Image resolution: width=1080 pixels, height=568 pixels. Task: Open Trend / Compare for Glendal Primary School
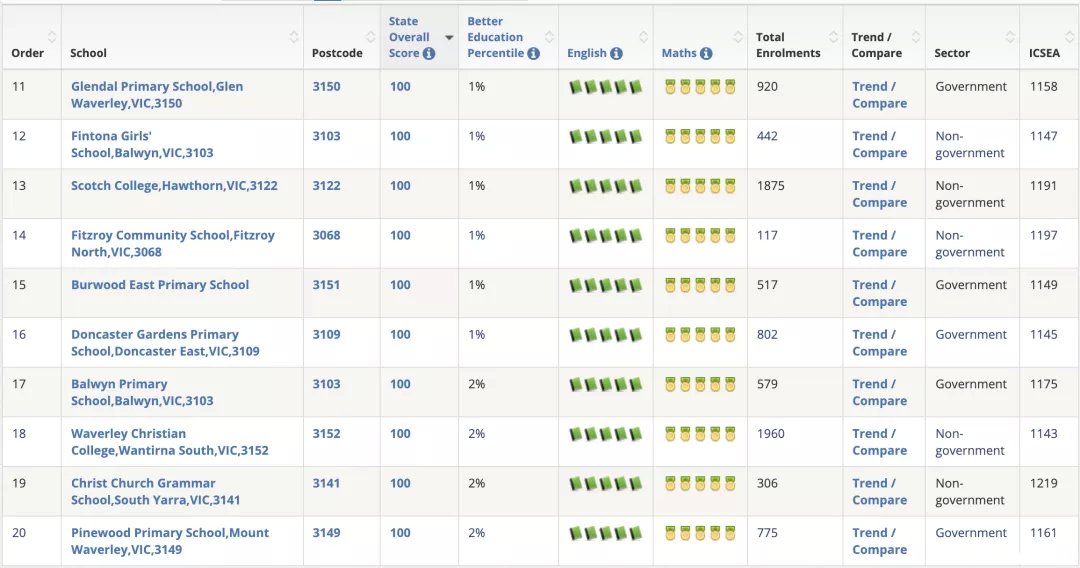pyautogui.click(x=880, y=95)
